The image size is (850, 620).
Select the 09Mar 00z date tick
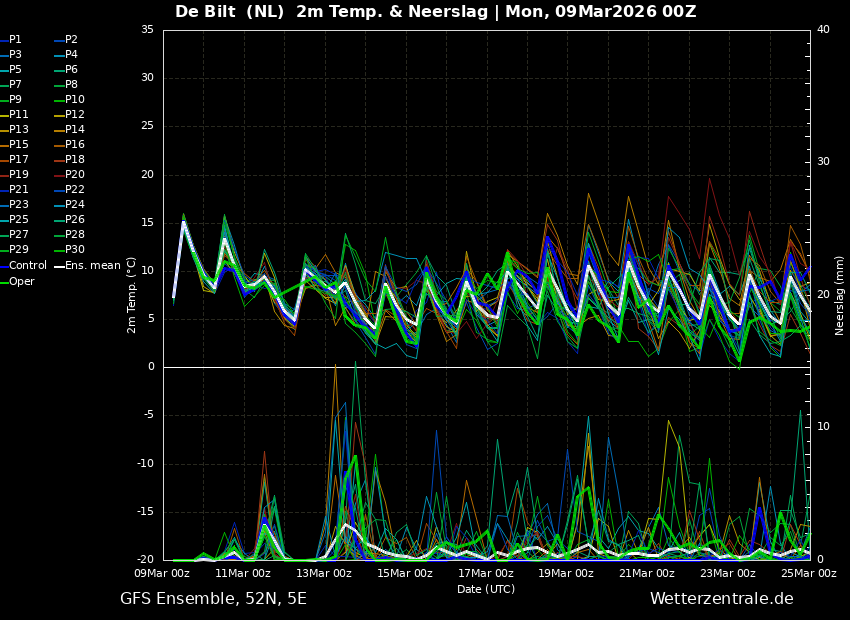click(x=163, y=573)
